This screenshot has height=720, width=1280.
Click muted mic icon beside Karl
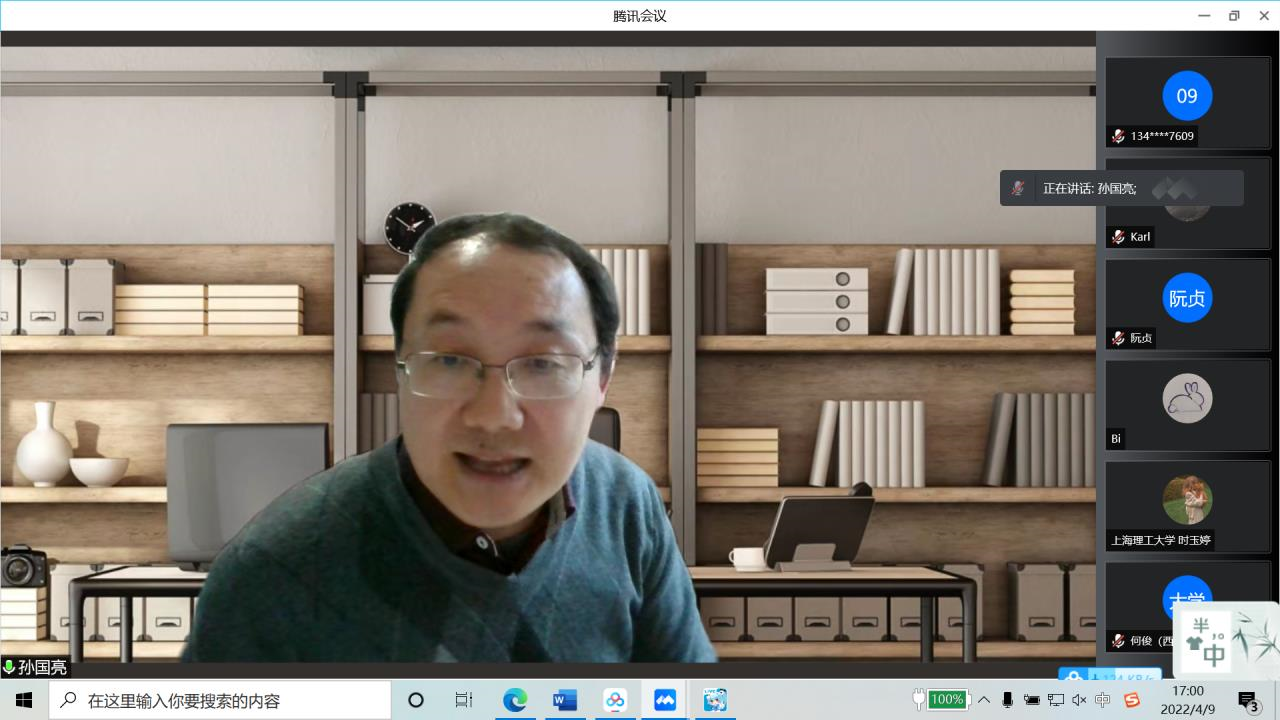pos(1118,237)
